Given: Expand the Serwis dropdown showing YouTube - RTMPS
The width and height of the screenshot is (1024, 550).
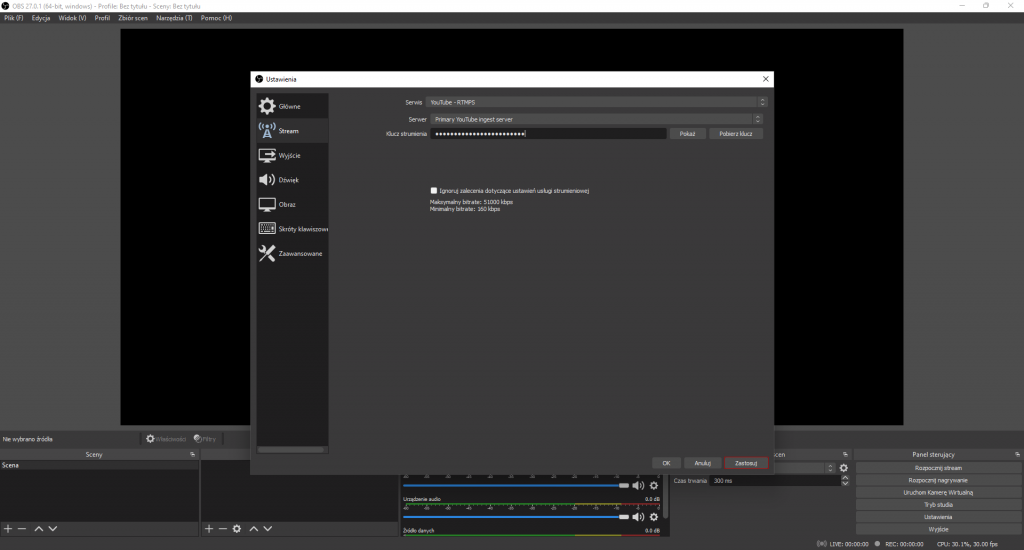Looking at the screenshot, I should pyautogui.click(x=597, y=102).
